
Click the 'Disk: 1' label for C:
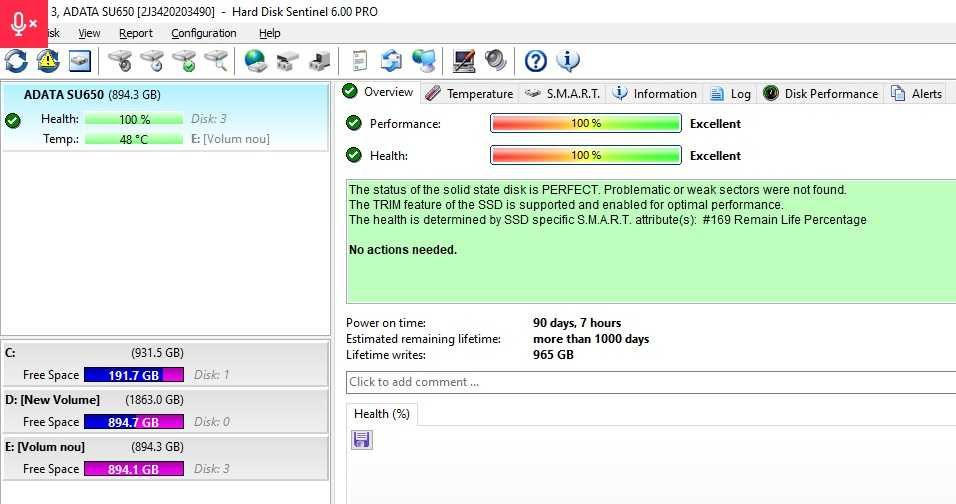[212, 375]
